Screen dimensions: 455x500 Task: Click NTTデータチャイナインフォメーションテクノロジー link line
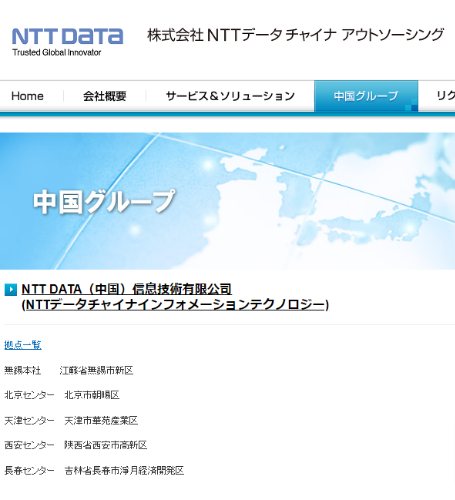pos(175,305)
